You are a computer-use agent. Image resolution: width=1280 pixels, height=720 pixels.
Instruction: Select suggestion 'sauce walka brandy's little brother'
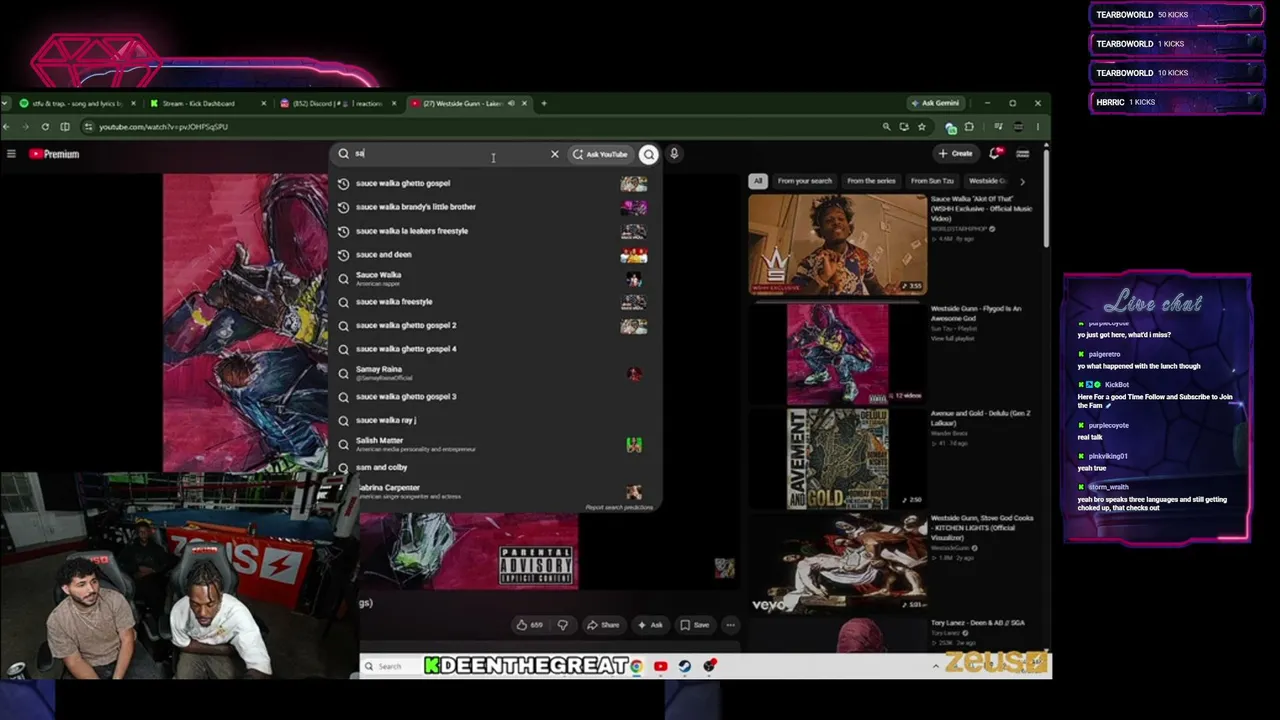coord(495,207)
